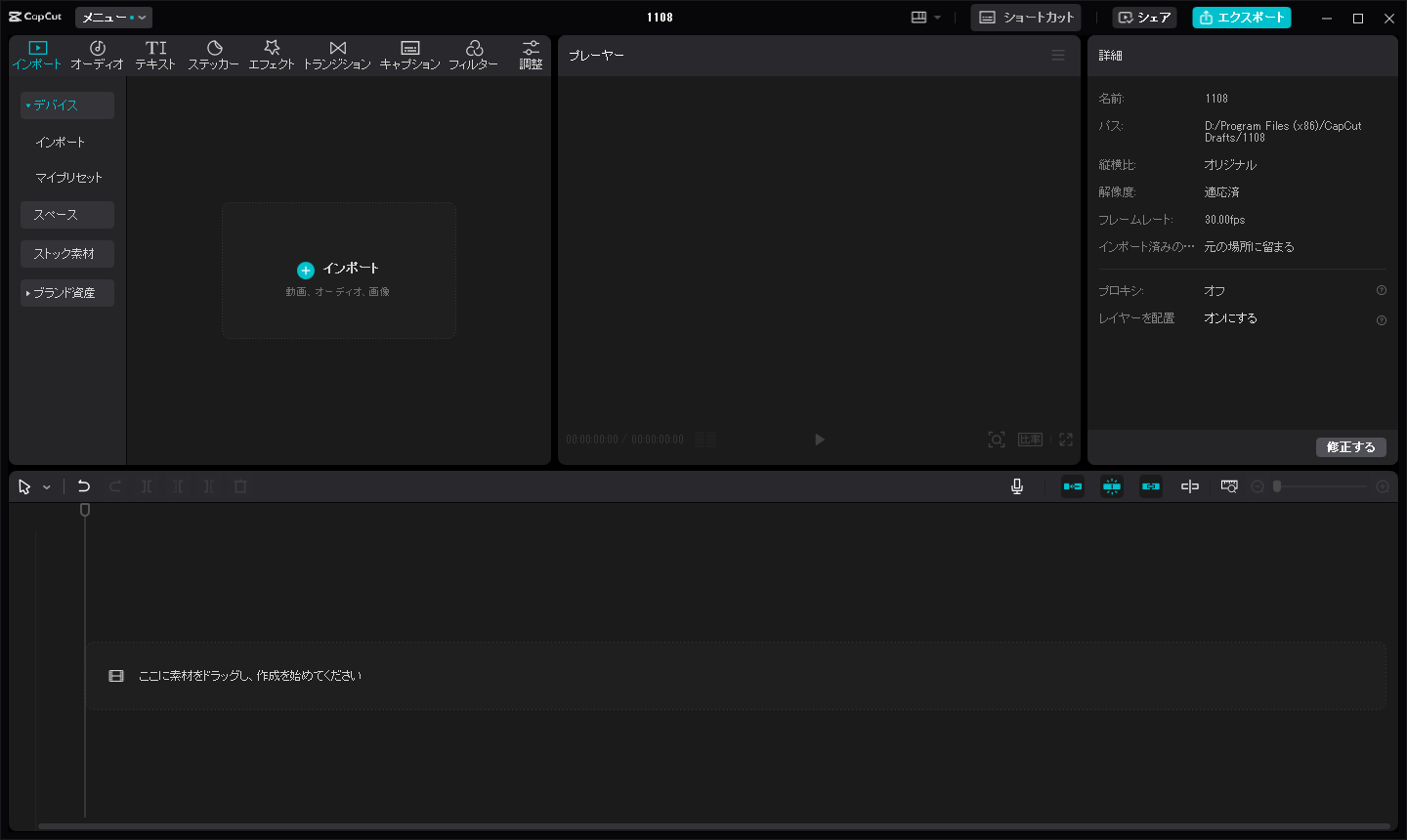Viewport: 1407px width, 840px height.
Task: Open the aspect ratio (比率) button
Action: tap(1031, 440)
